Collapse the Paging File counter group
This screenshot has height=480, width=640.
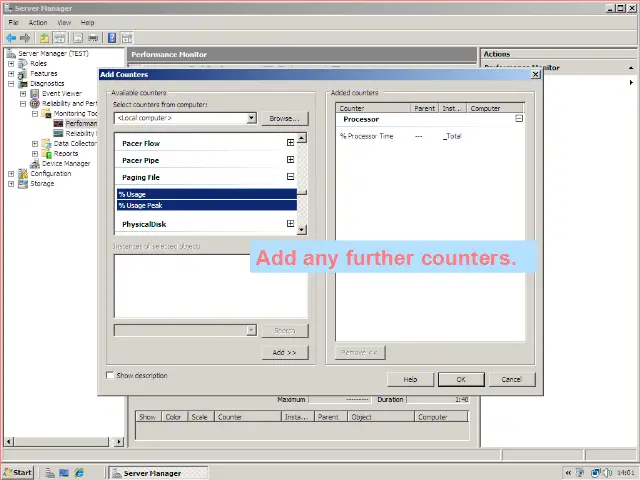tap(290, 177)
